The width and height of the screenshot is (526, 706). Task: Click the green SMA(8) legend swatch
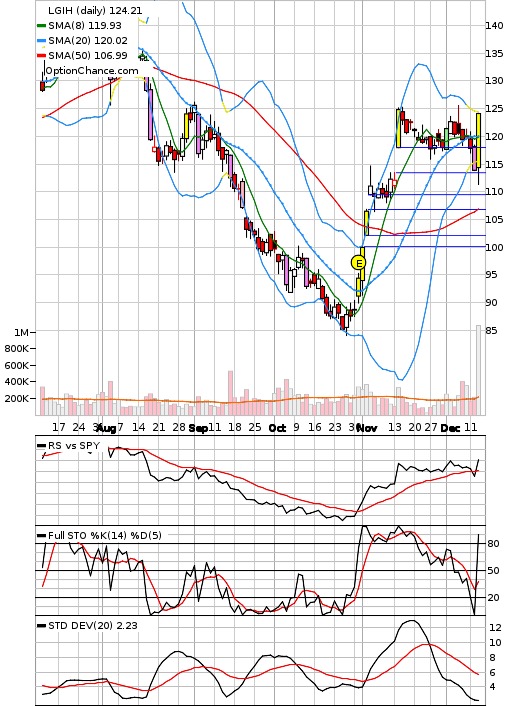tap(41, 26)
